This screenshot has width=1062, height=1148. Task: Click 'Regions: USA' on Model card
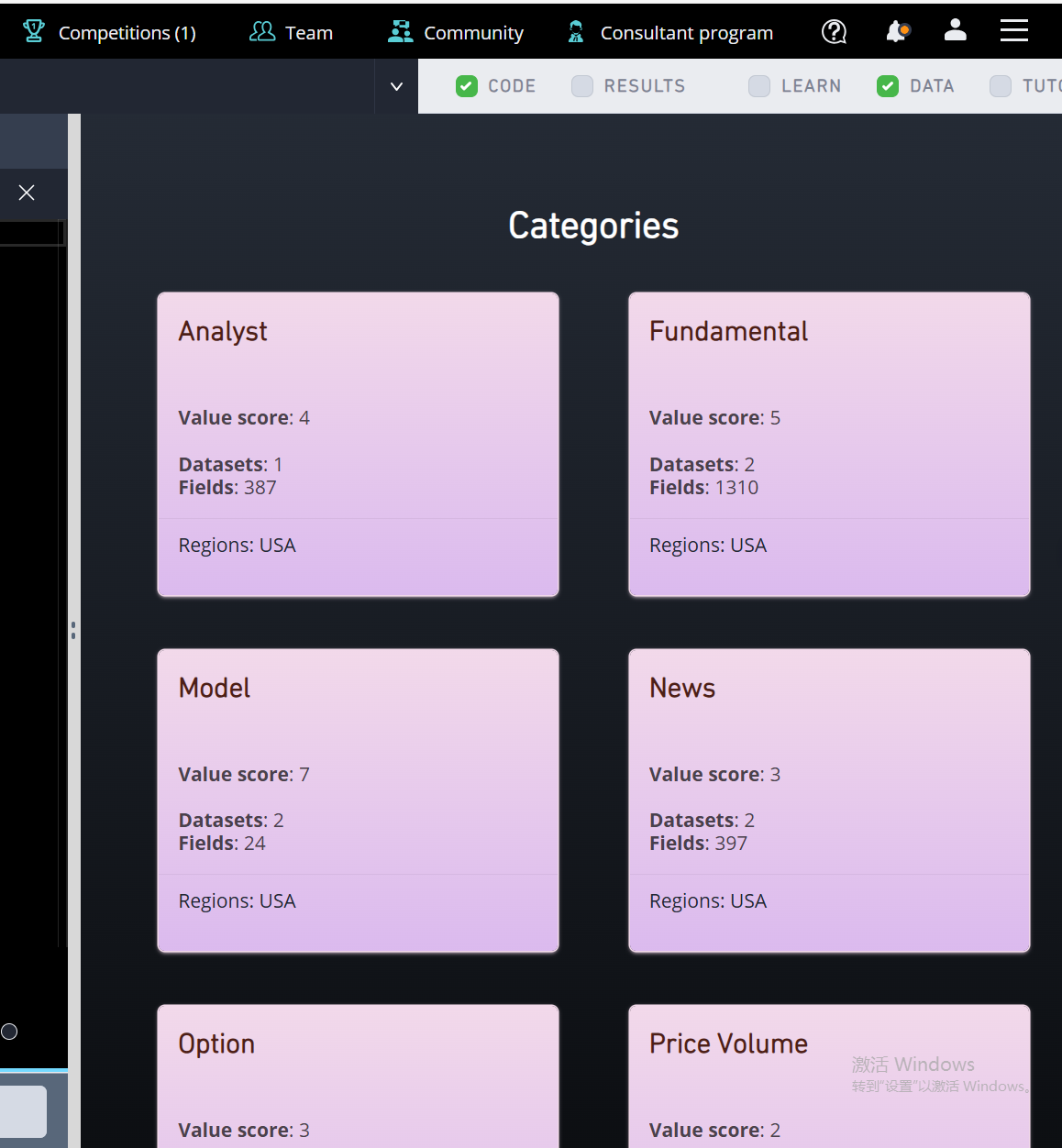tap(237, 901)
